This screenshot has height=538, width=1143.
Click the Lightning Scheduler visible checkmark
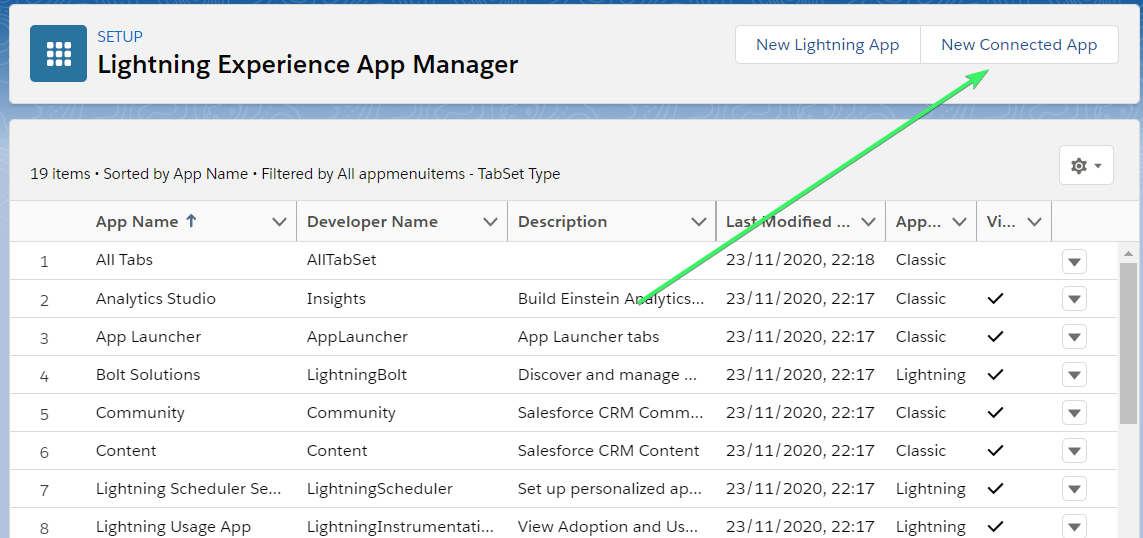(x=995, y=488)
